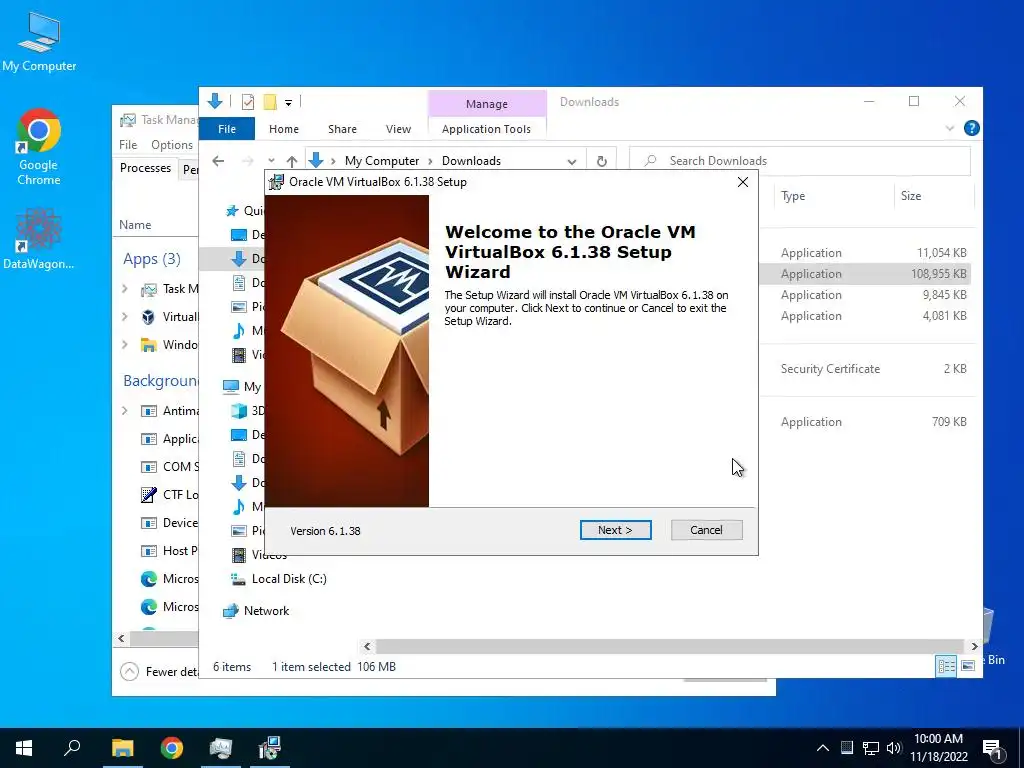Expand the Windows Explorer process entry
This screenshot has height=768, width=1024.
tap(125, 345)
